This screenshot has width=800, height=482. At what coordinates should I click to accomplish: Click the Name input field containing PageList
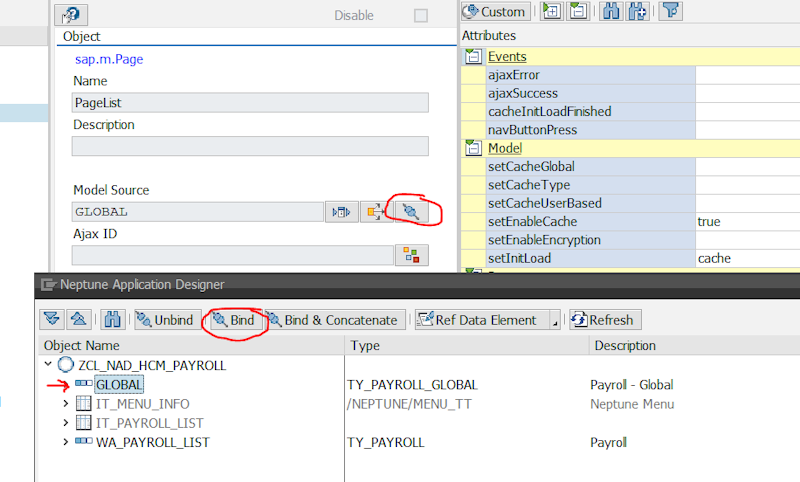(250, 102)
